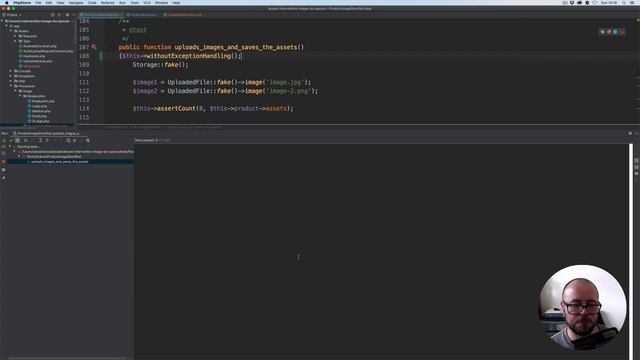Open the red-highlighted file in Types folder
The height and width of the screenshot is (360, 640).
pyautogui.click(x=31, y=66)
